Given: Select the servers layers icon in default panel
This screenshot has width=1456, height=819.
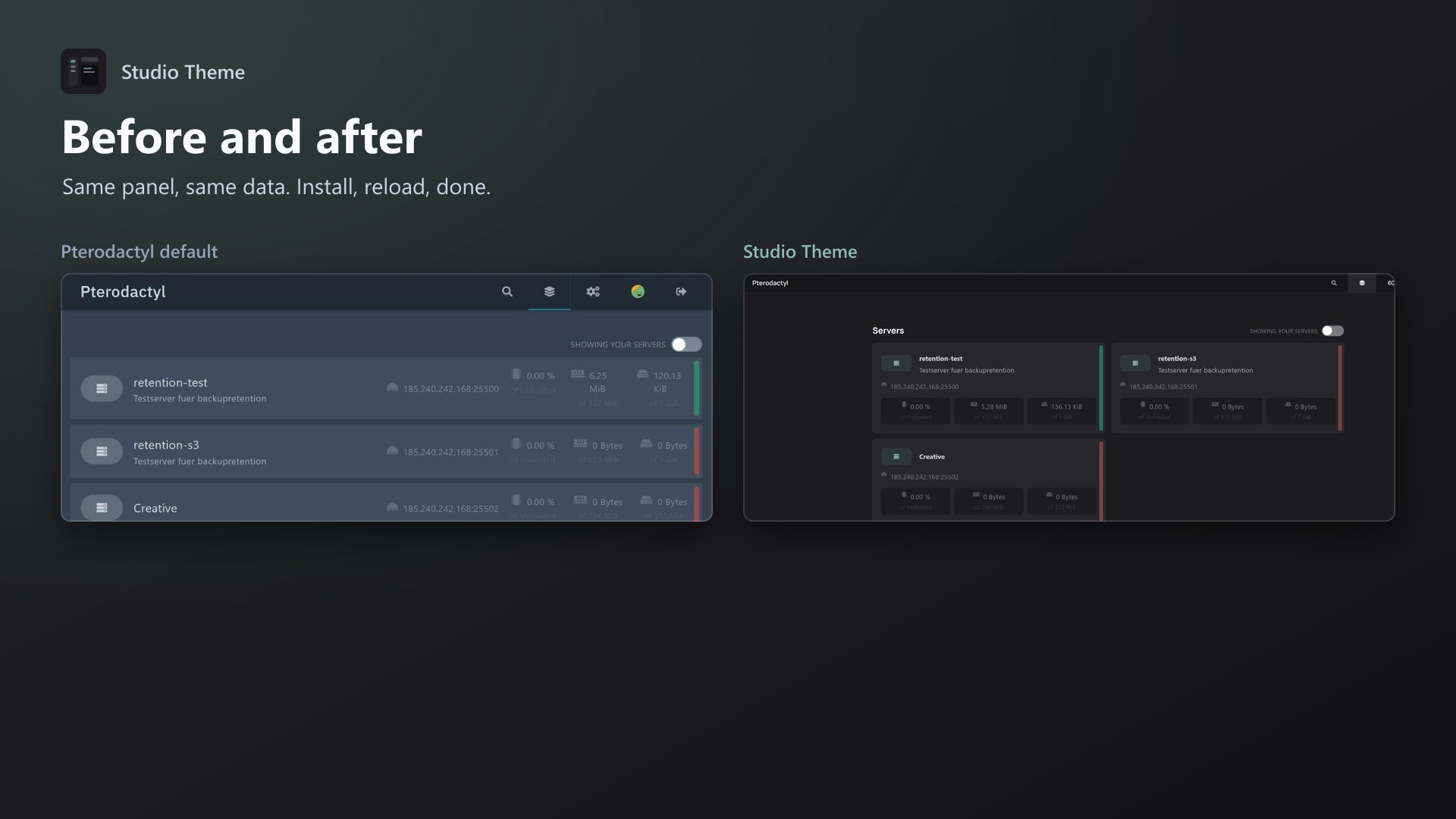Looking at the screenshot, I should click(550, 292).
